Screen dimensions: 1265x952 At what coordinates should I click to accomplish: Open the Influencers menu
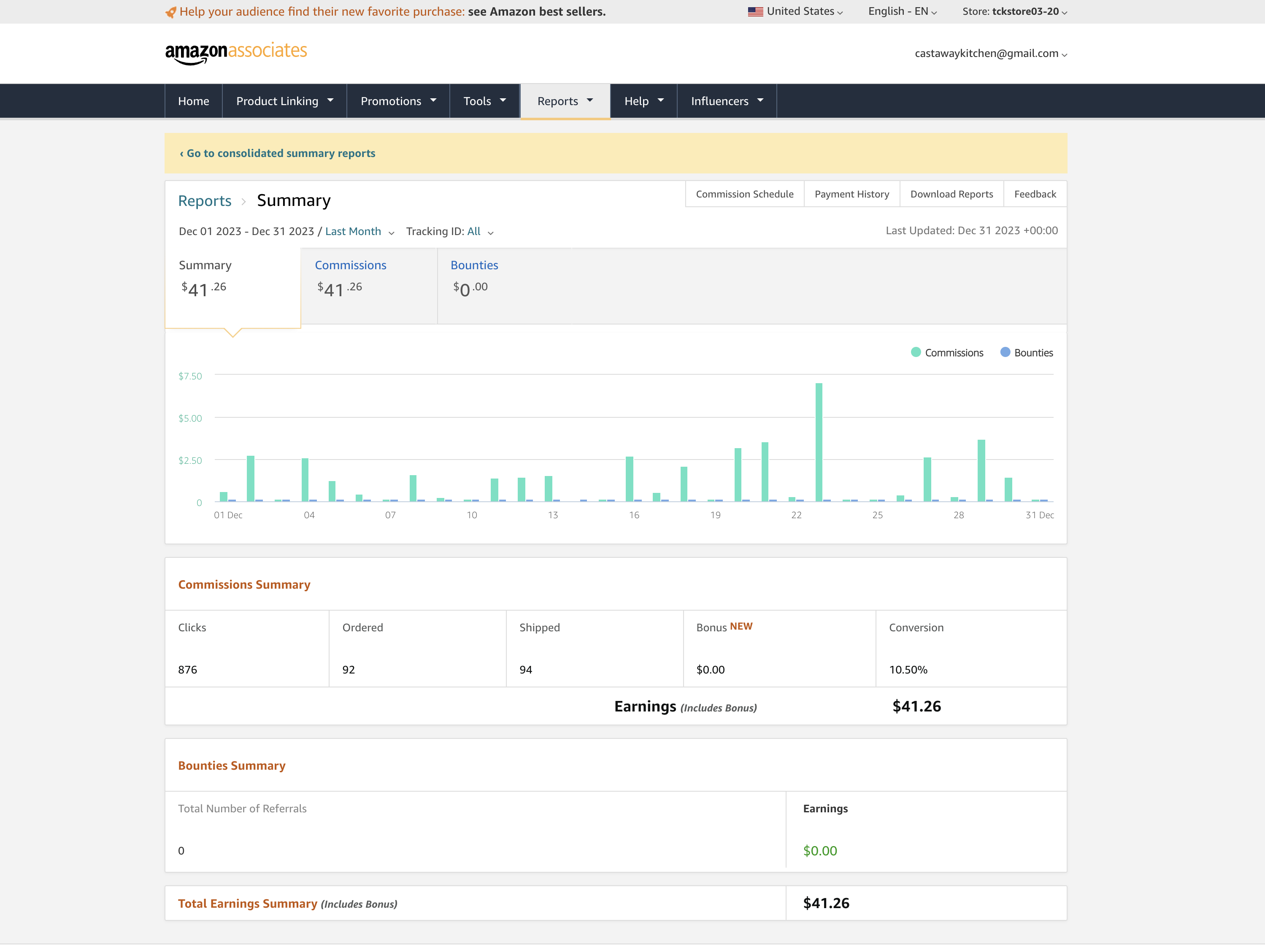[727, 101]
